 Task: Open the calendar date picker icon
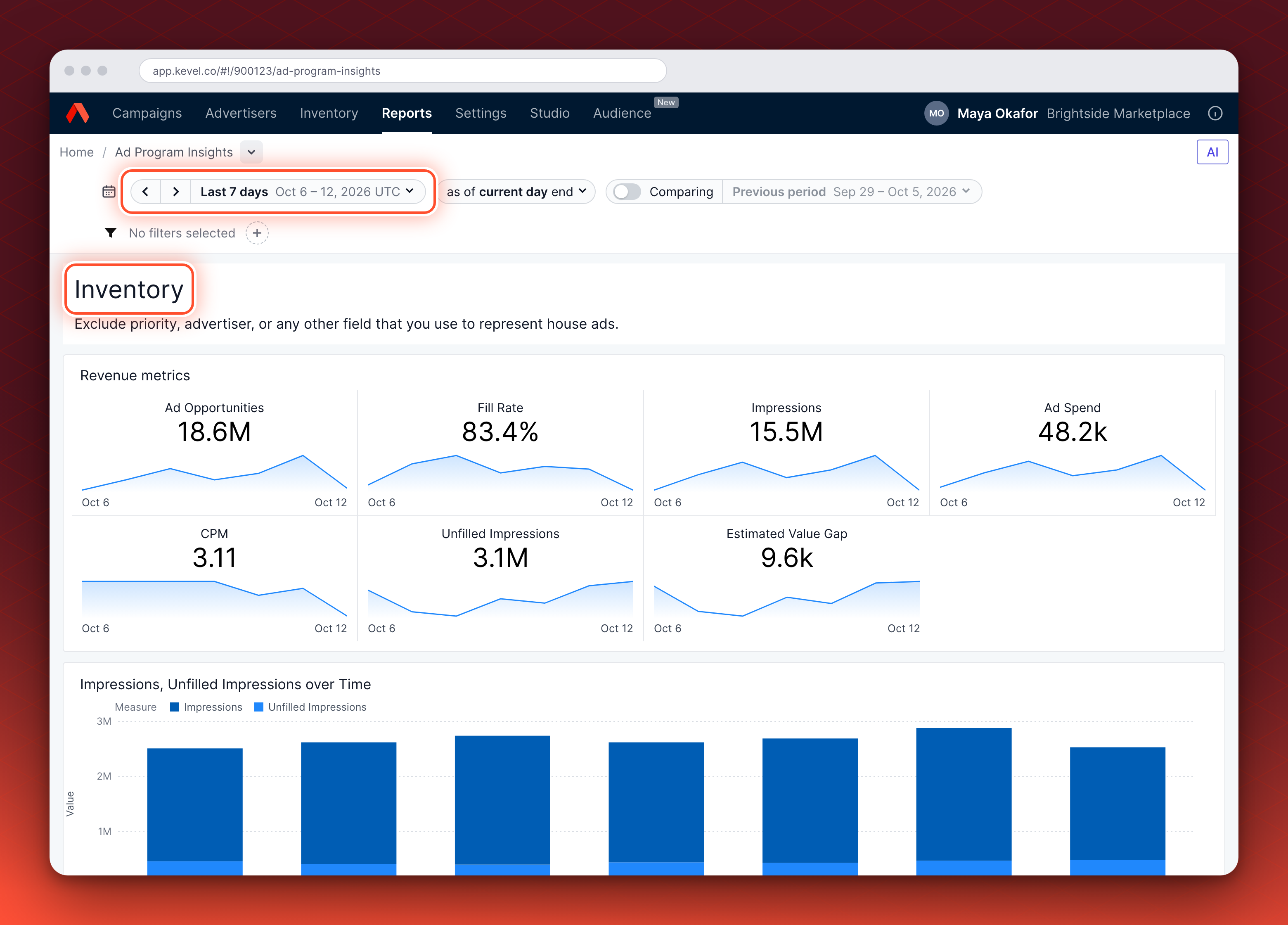[109, 192]
